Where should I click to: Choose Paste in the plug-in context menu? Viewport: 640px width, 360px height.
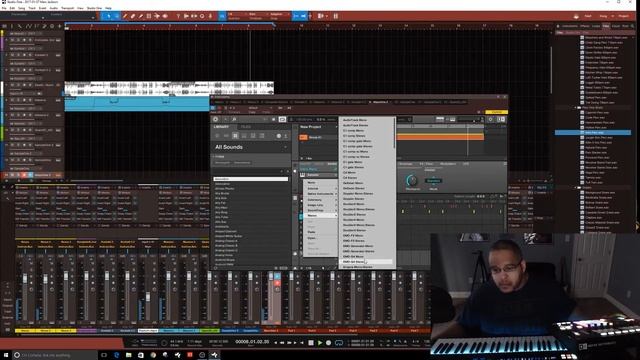(320, 232)
